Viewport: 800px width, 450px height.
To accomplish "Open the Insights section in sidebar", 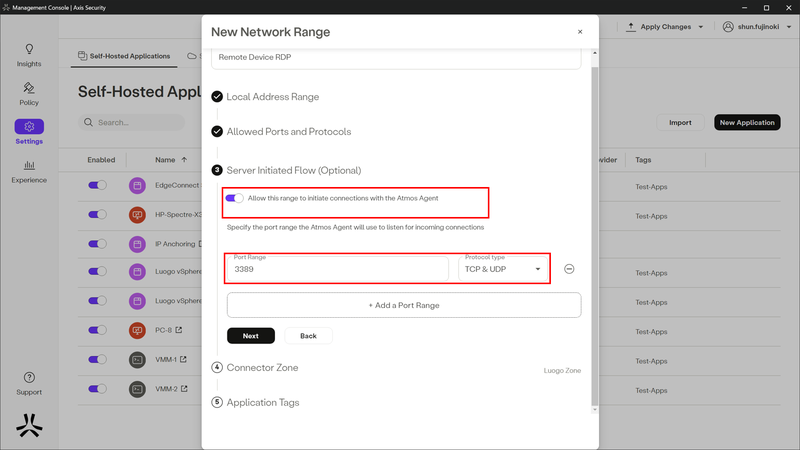I will click(29, 55).
